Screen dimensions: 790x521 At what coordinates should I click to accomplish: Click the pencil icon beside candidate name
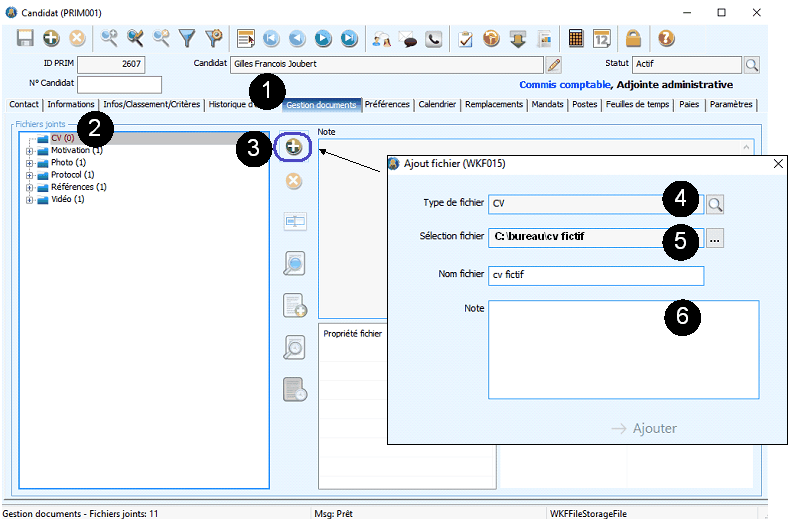tap(554, 65)
